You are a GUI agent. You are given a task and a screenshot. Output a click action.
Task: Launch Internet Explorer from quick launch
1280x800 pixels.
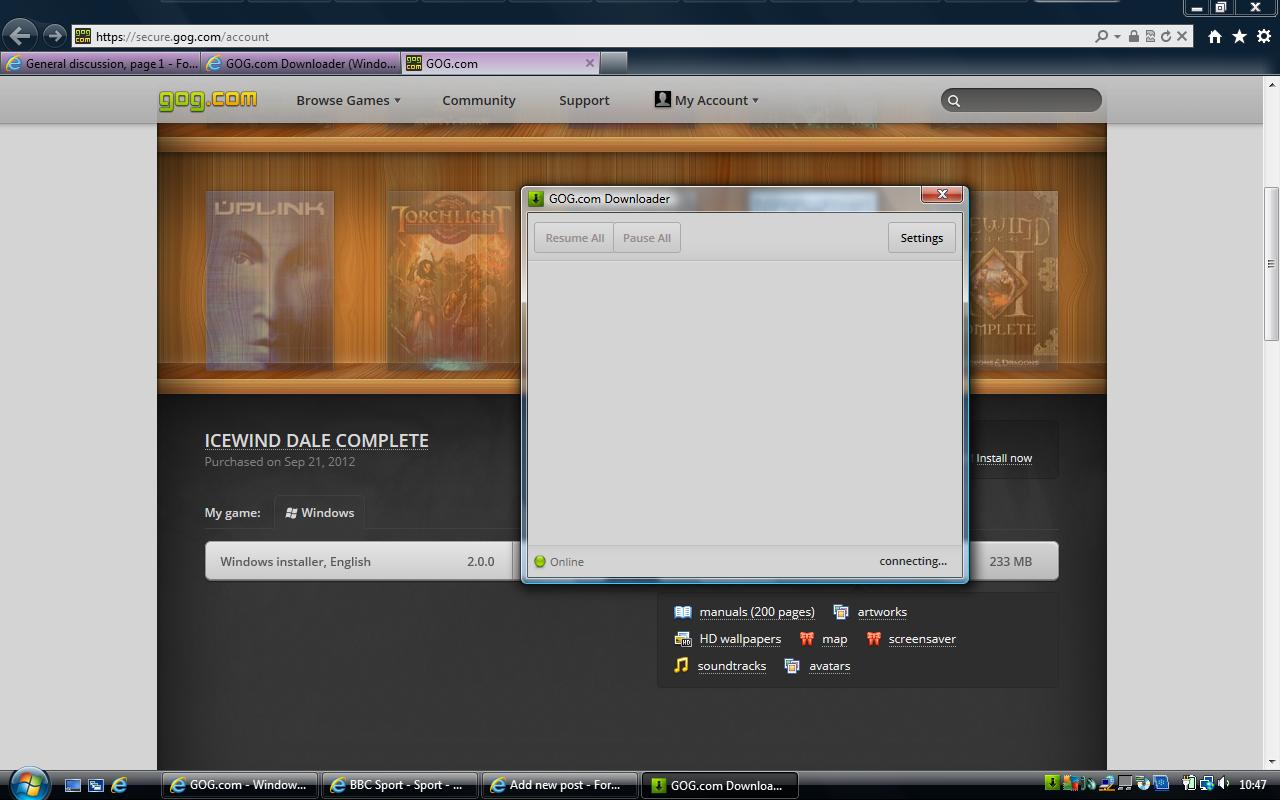[119, 786]
